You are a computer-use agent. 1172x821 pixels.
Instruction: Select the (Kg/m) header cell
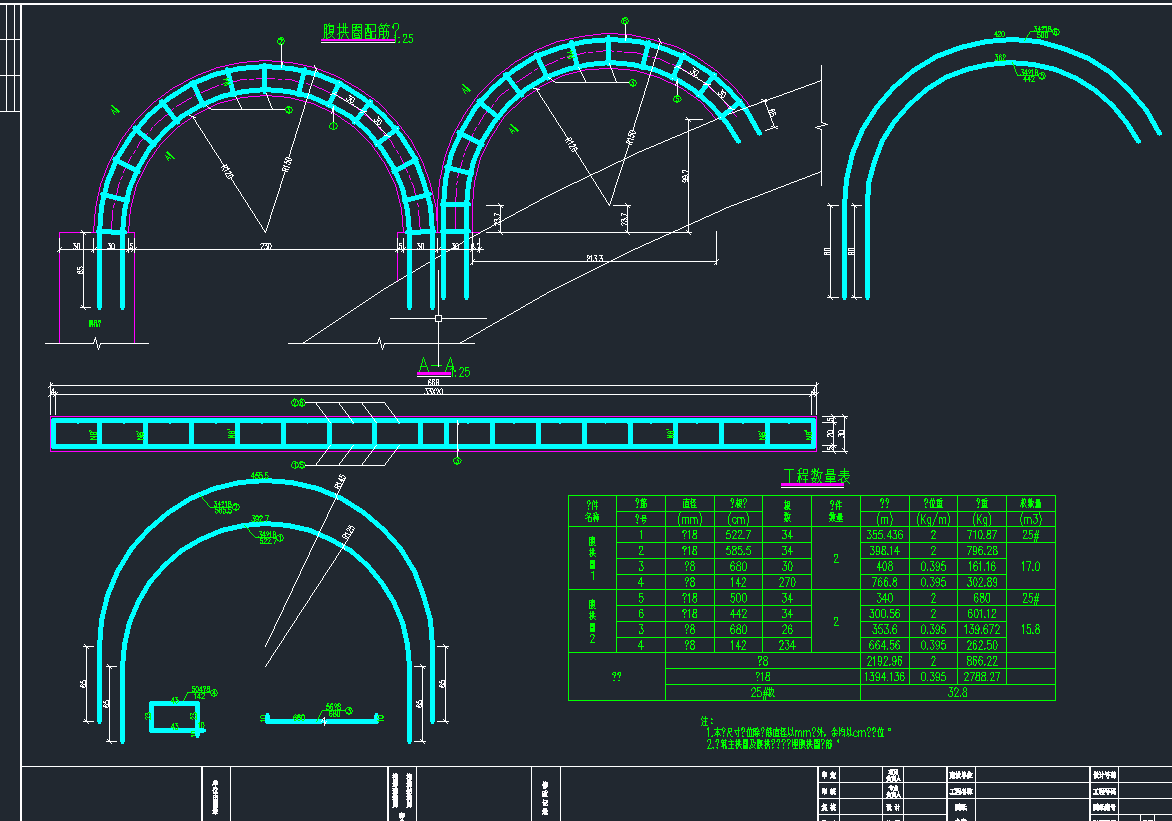coord(933,519)
